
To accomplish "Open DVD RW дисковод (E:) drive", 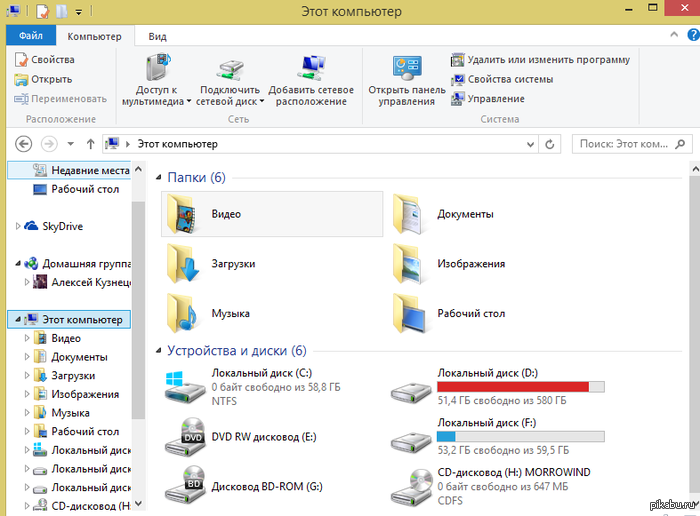I will click(x=186, y=437).
